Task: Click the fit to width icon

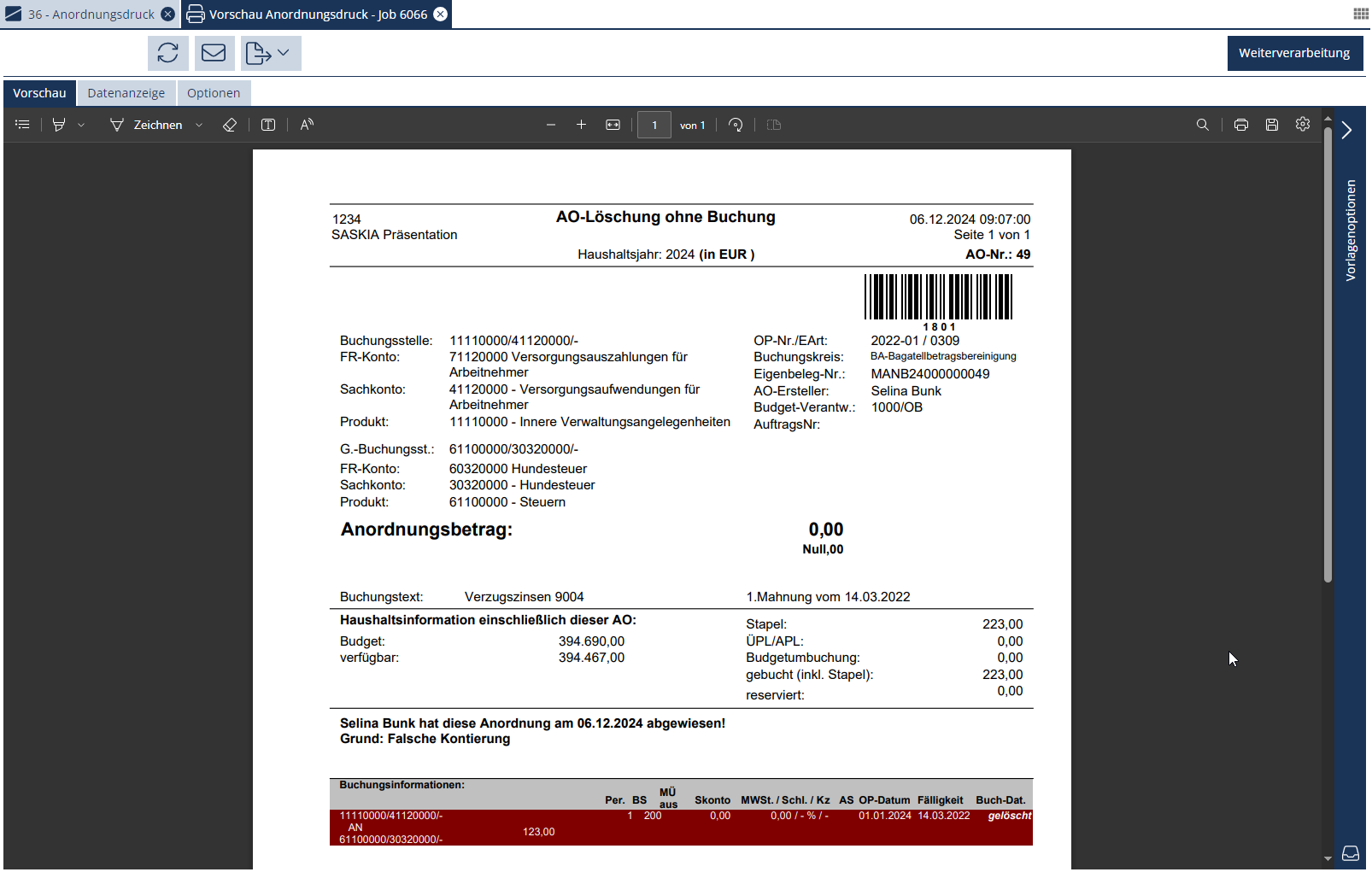Action: [x=613, y=125]
